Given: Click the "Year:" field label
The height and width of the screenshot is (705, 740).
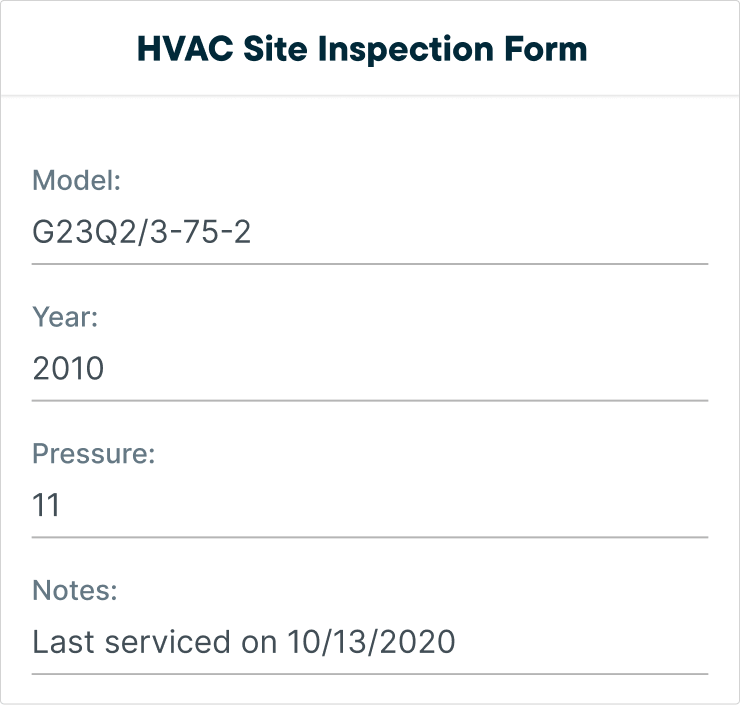Looking at the screenshot, I should (x=65, y=317).
